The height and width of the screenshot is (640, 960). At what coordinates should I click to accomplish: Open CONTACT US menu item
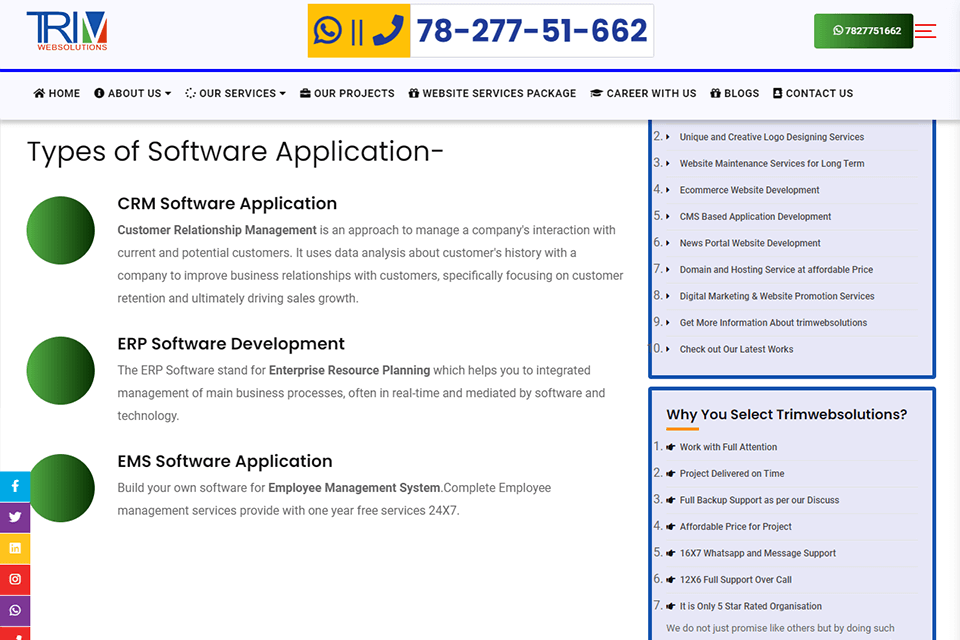coord(813,93)
